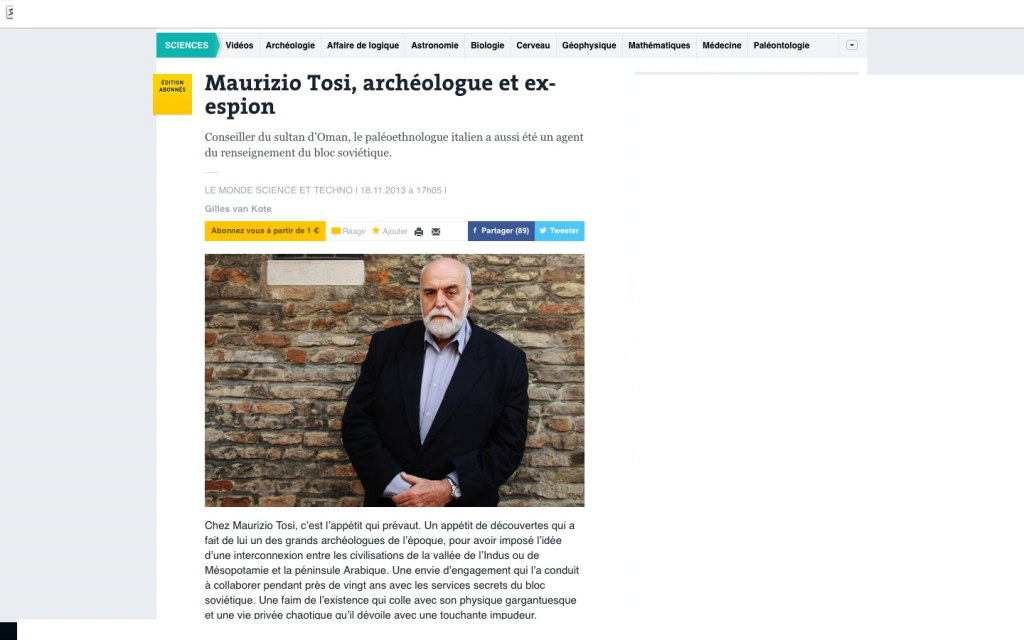Click the email envelope icon
This screenshot has width=1024, height=640.
(436, 231)
